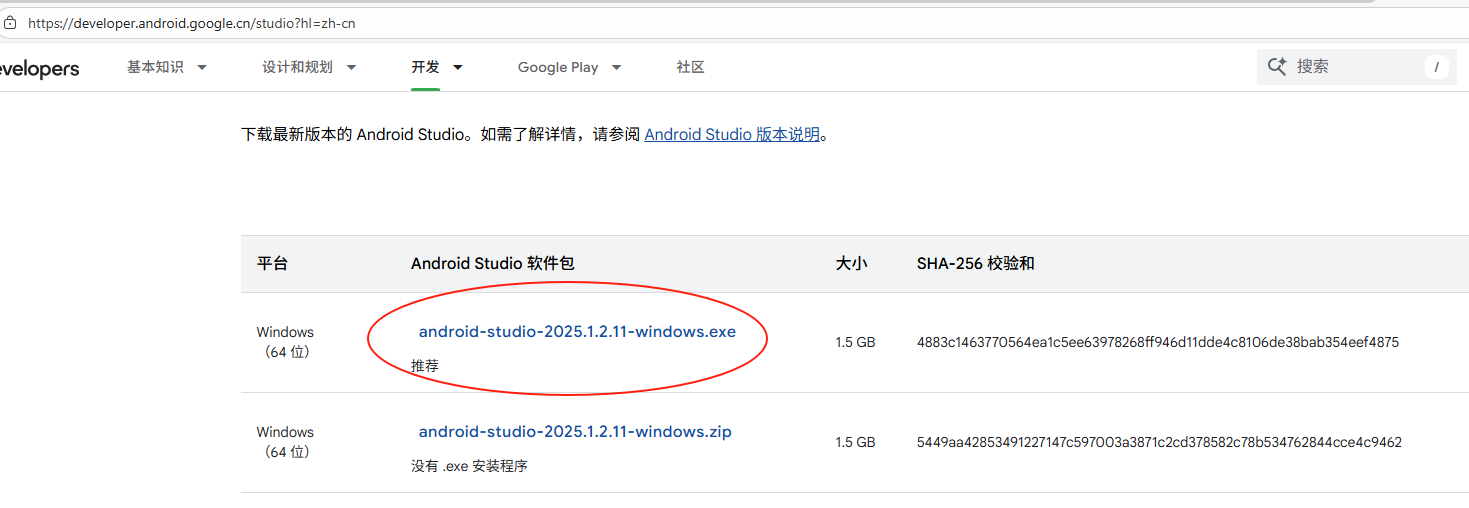Click the checksum starting with 5449aa42
1469x508 pixels.
tap(1159, 442)
